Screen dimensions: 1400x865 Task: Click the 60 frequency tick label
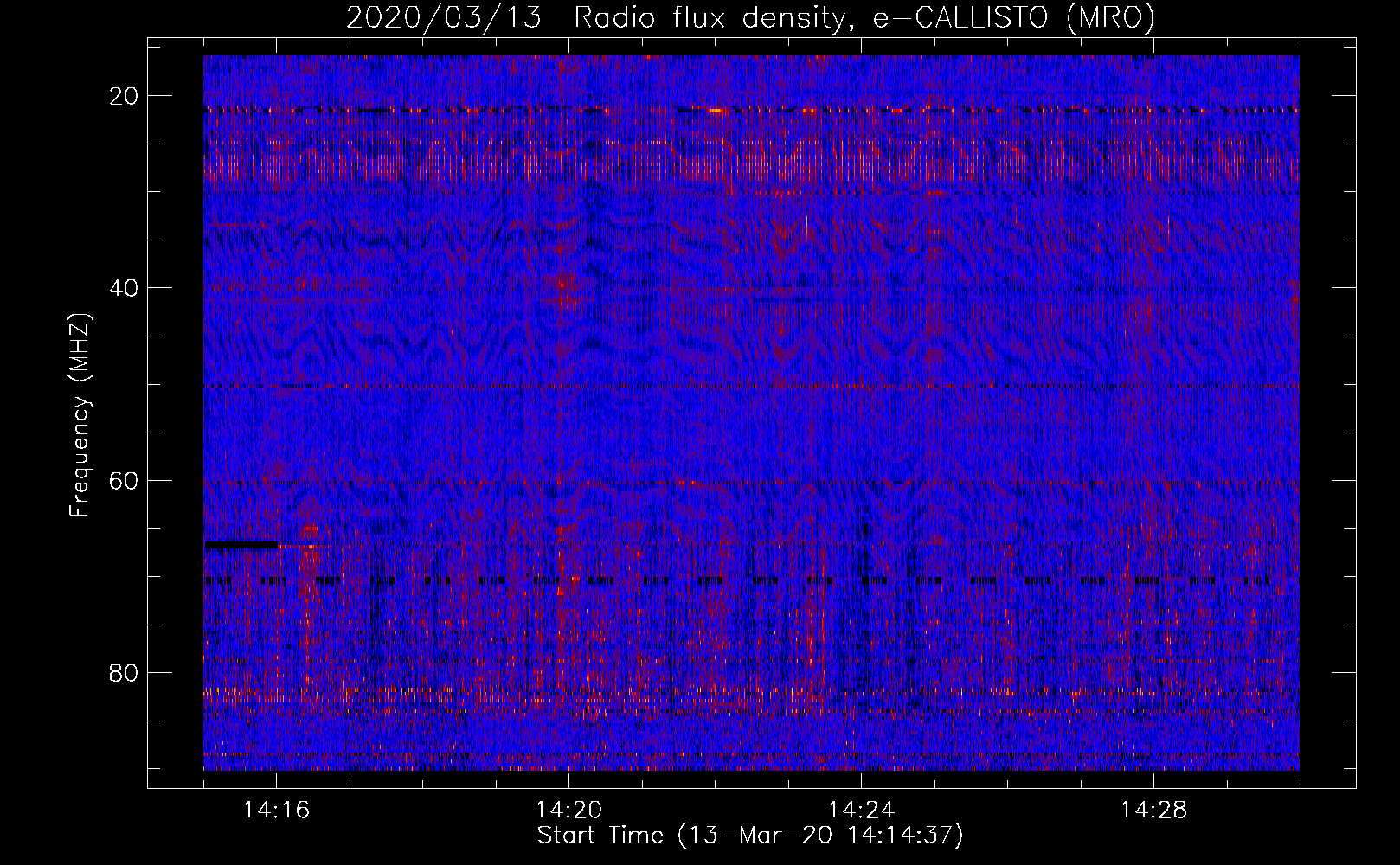tap(125, 479)
